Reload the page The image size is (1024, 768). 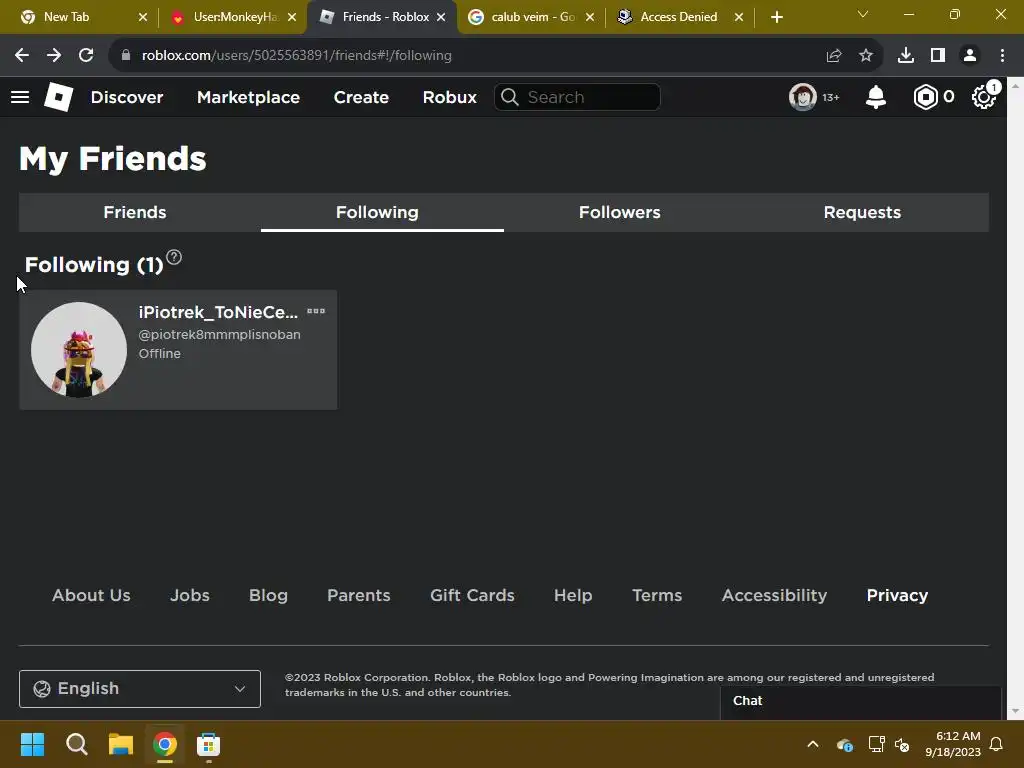click(x=86, y=56)
